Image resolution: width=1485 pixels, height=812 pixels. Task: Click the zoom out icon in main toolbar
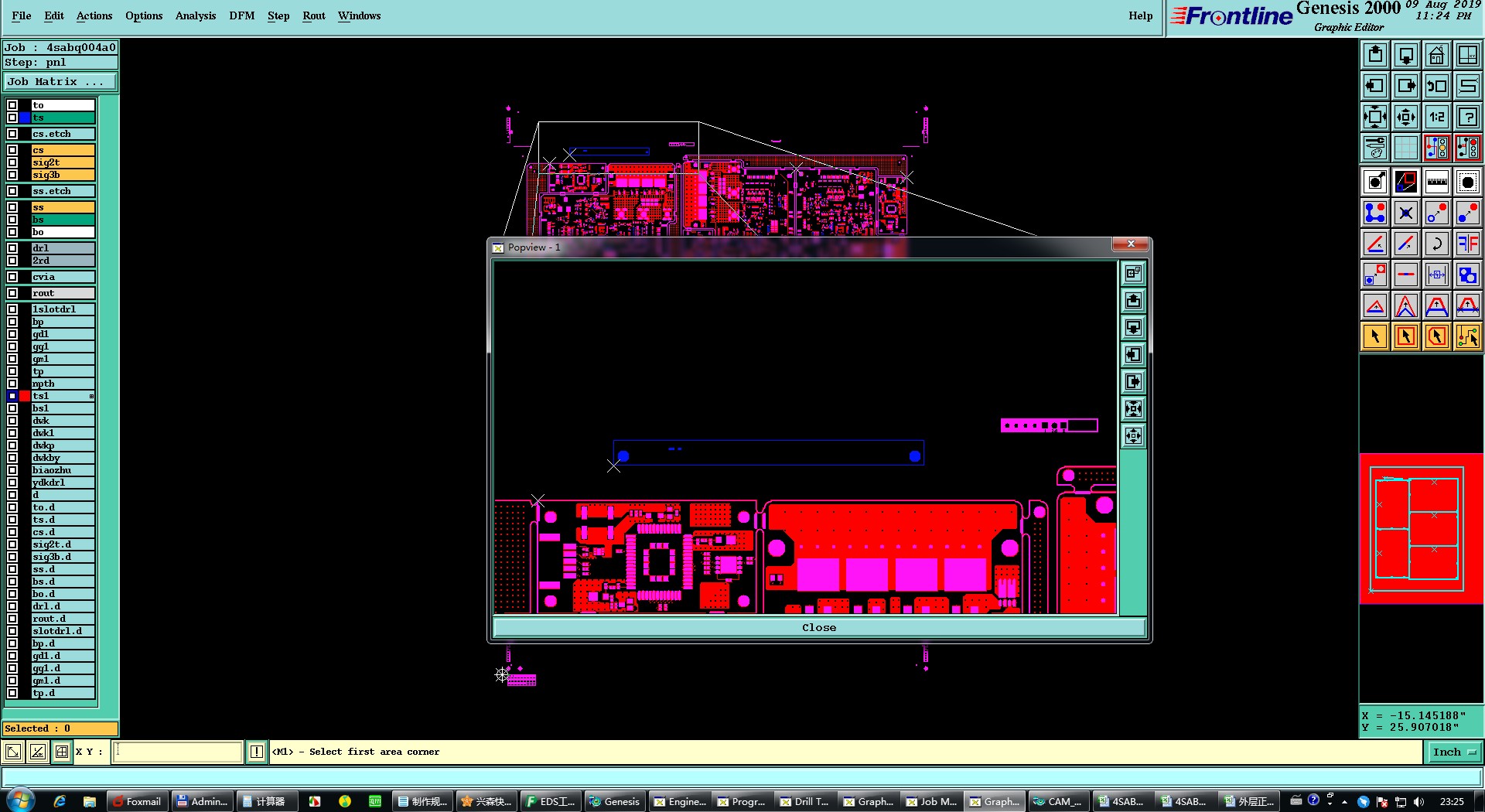coord(1406,117)
